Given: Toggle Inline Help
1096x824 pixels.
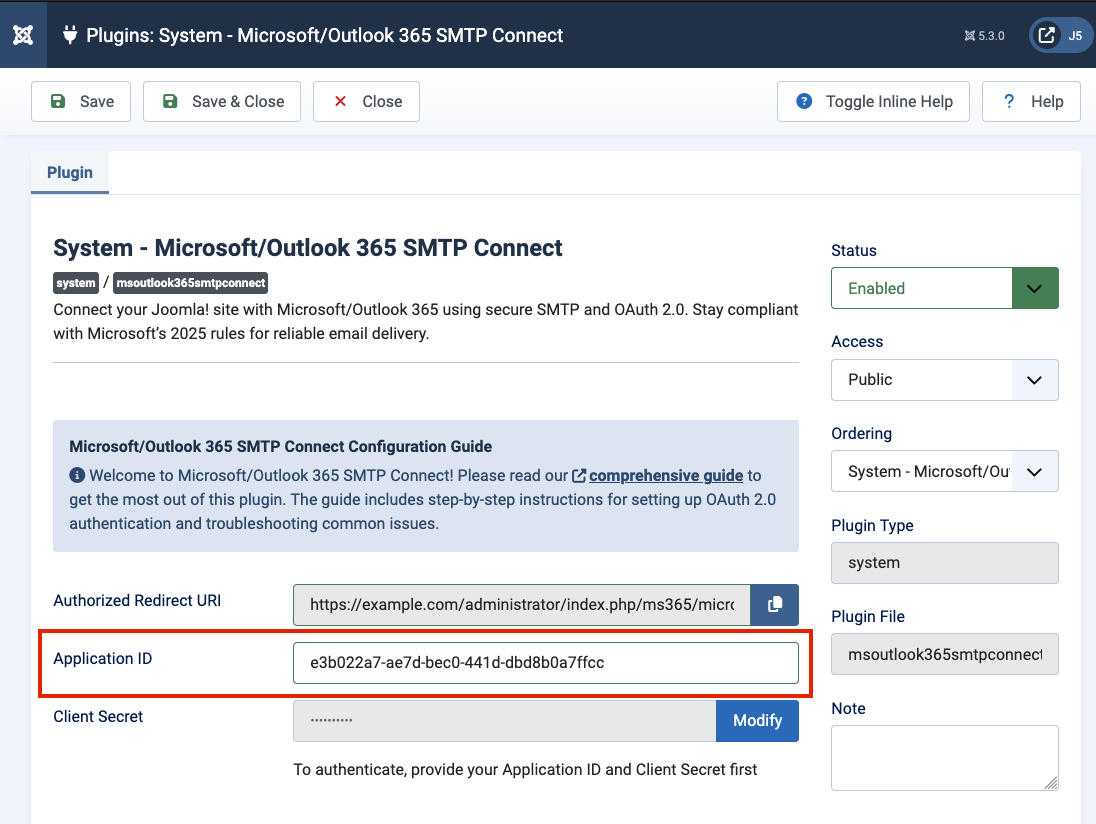Looking at the screenshot, I should click(873, 101).
